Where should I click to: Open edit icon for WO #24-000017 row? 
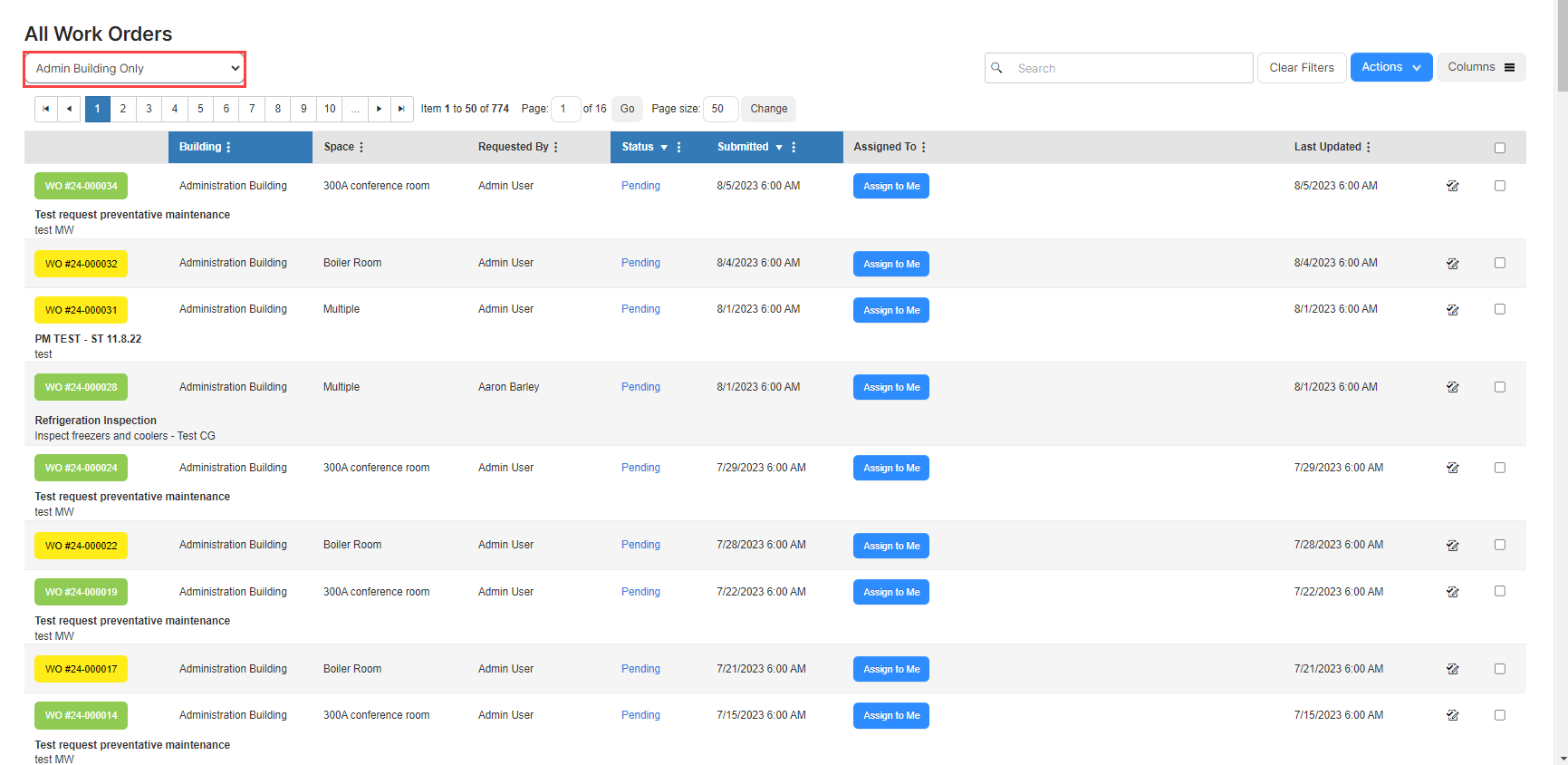pos(1452,669)
